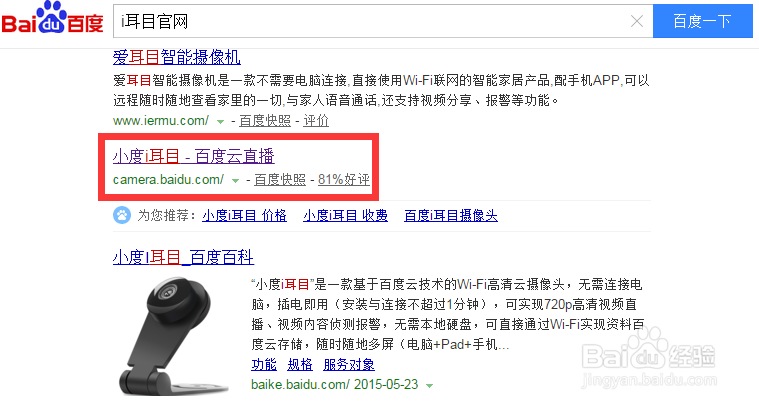Expand dropdown arrow next to www.iermu.com
This screenshot has width=759, height=407.
click(220, 121)
